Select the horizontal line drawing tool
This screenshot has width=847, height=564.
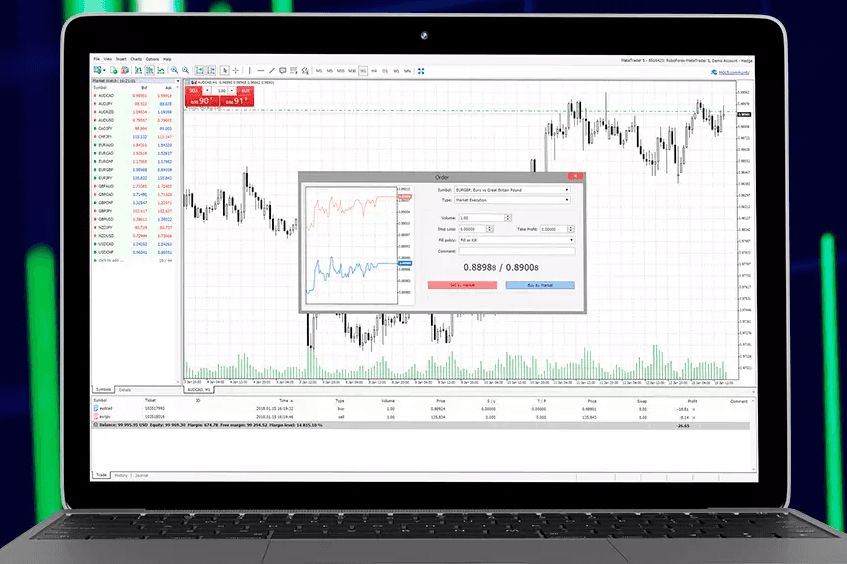pyautogui.click(x=260, y=70)
